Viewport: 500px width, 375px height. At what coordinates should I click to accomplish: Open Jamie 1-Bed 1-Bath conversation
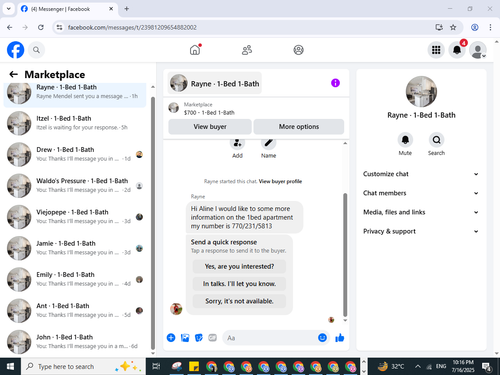(75, 248)
